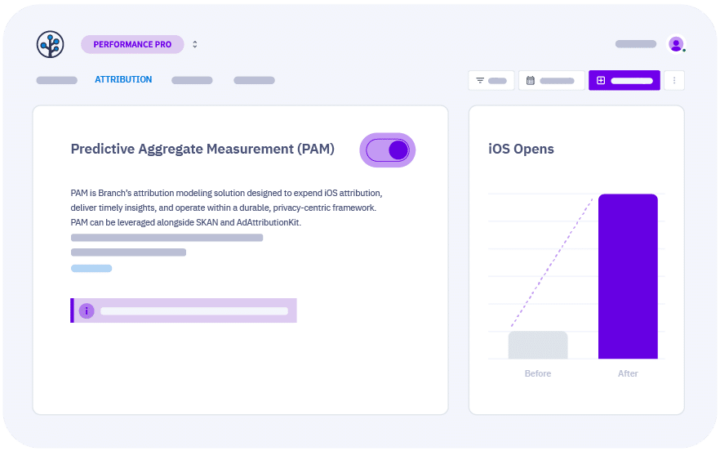Click the purple info banner
Screen dimensions: 720x451
tap(184, 311)
